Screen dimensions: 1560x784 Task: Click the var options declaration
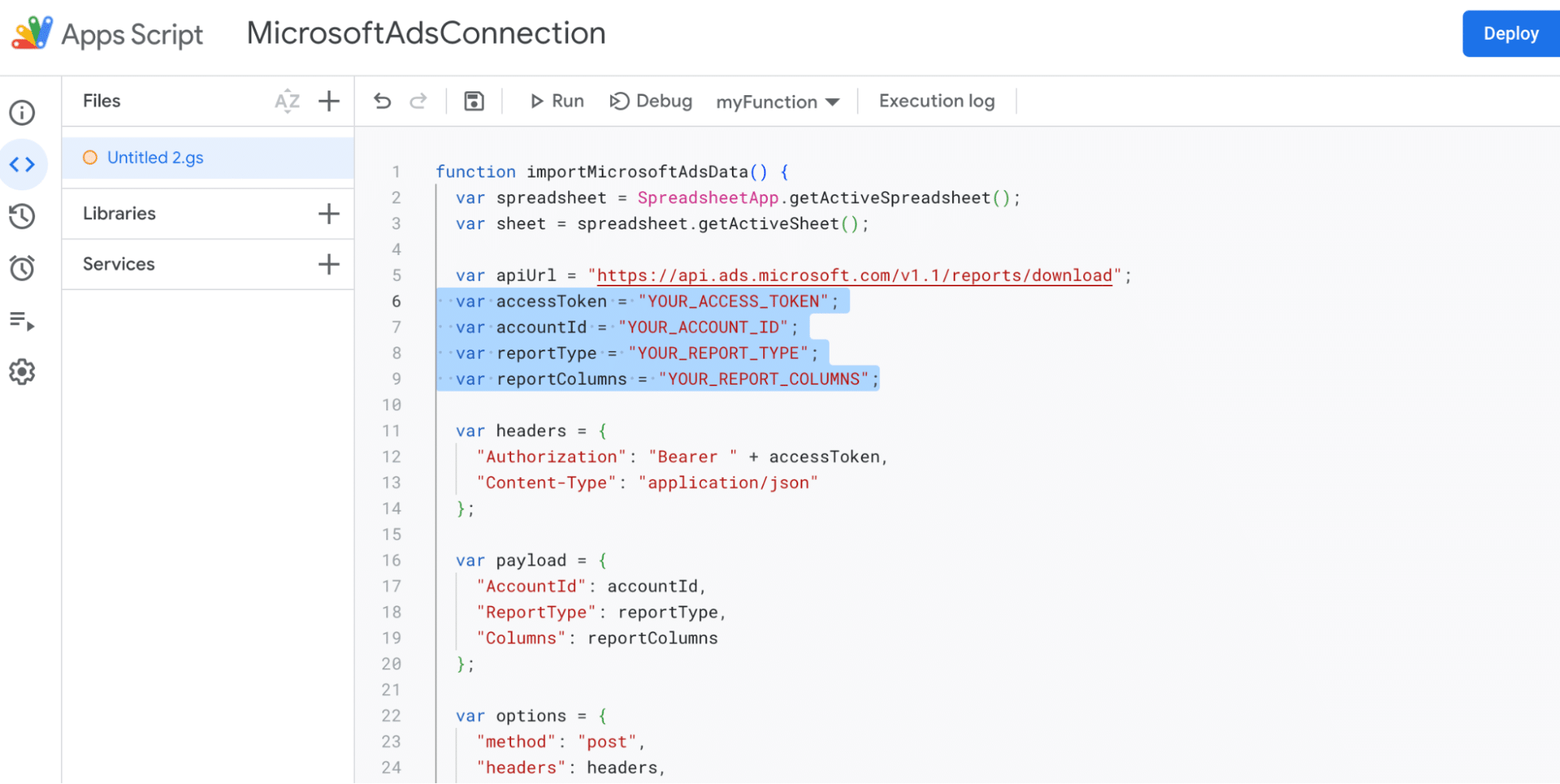[531, 716]
